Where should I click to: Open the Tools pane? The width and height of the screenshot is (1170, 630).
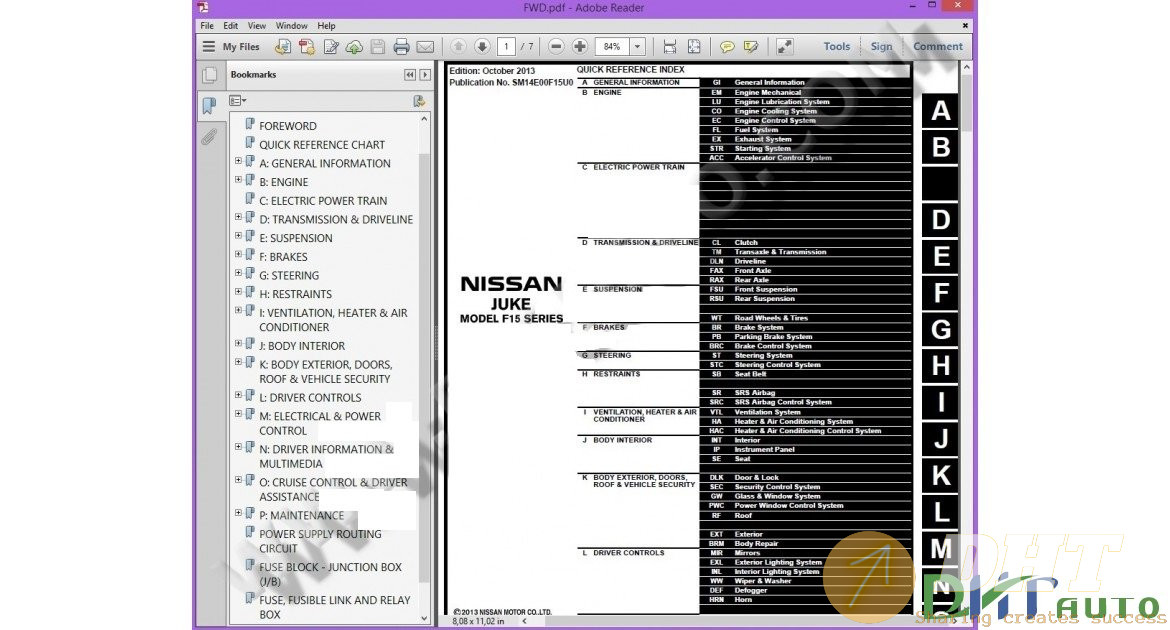836,46
